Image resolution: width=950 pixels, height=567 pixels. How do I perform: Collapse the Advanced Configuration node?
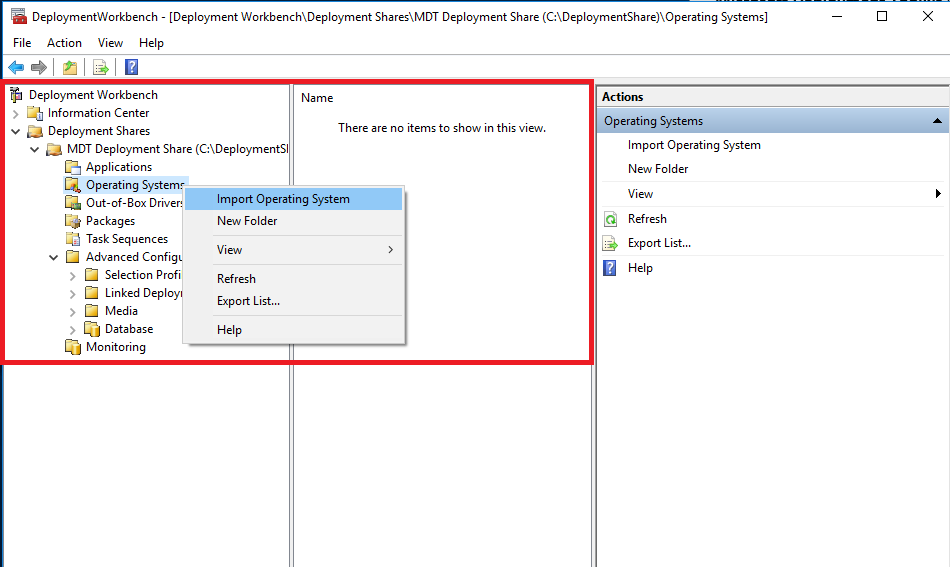53,257
